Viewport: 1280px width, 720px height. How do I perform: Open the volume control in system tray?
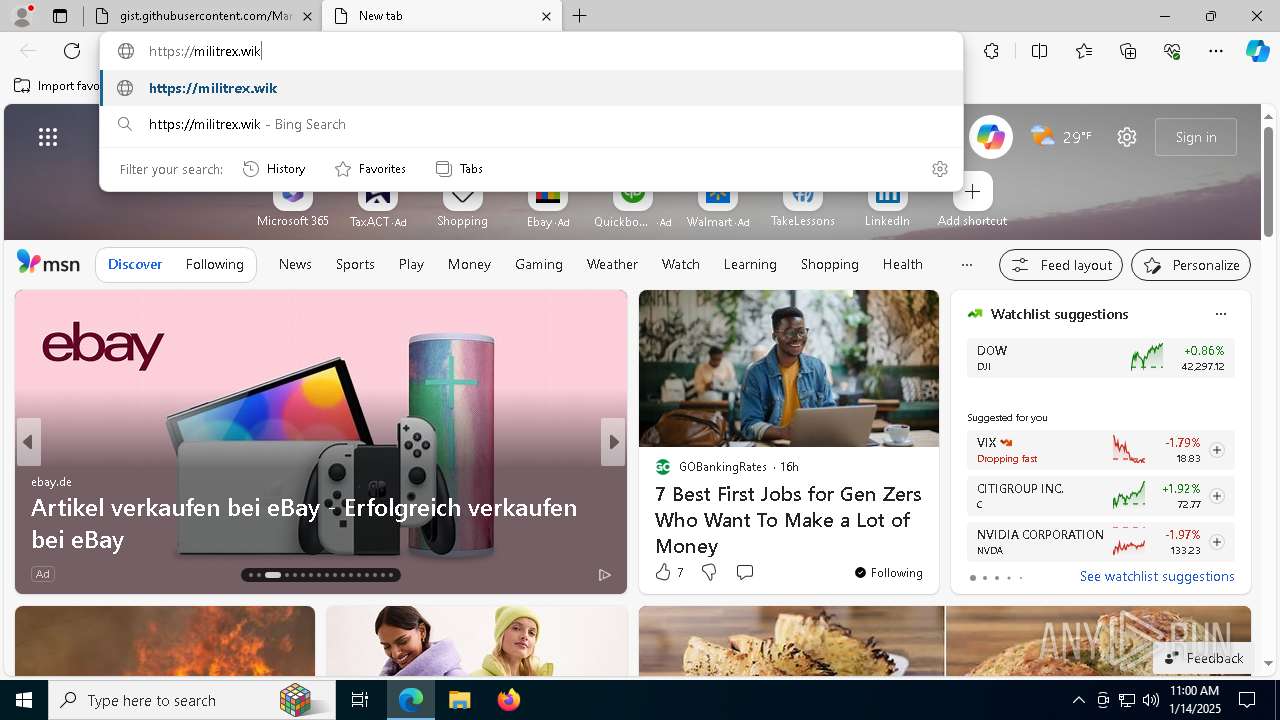pos(1150,700)
